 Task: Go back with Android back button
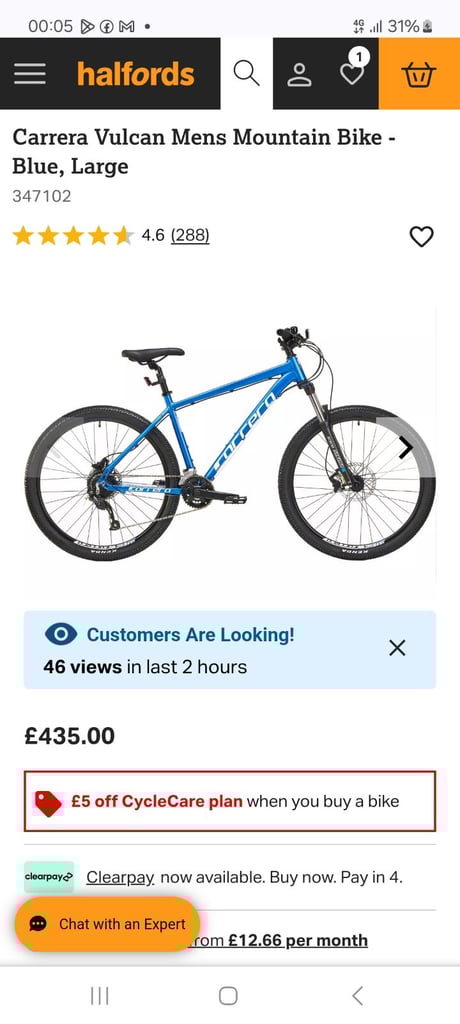[357, 996]
